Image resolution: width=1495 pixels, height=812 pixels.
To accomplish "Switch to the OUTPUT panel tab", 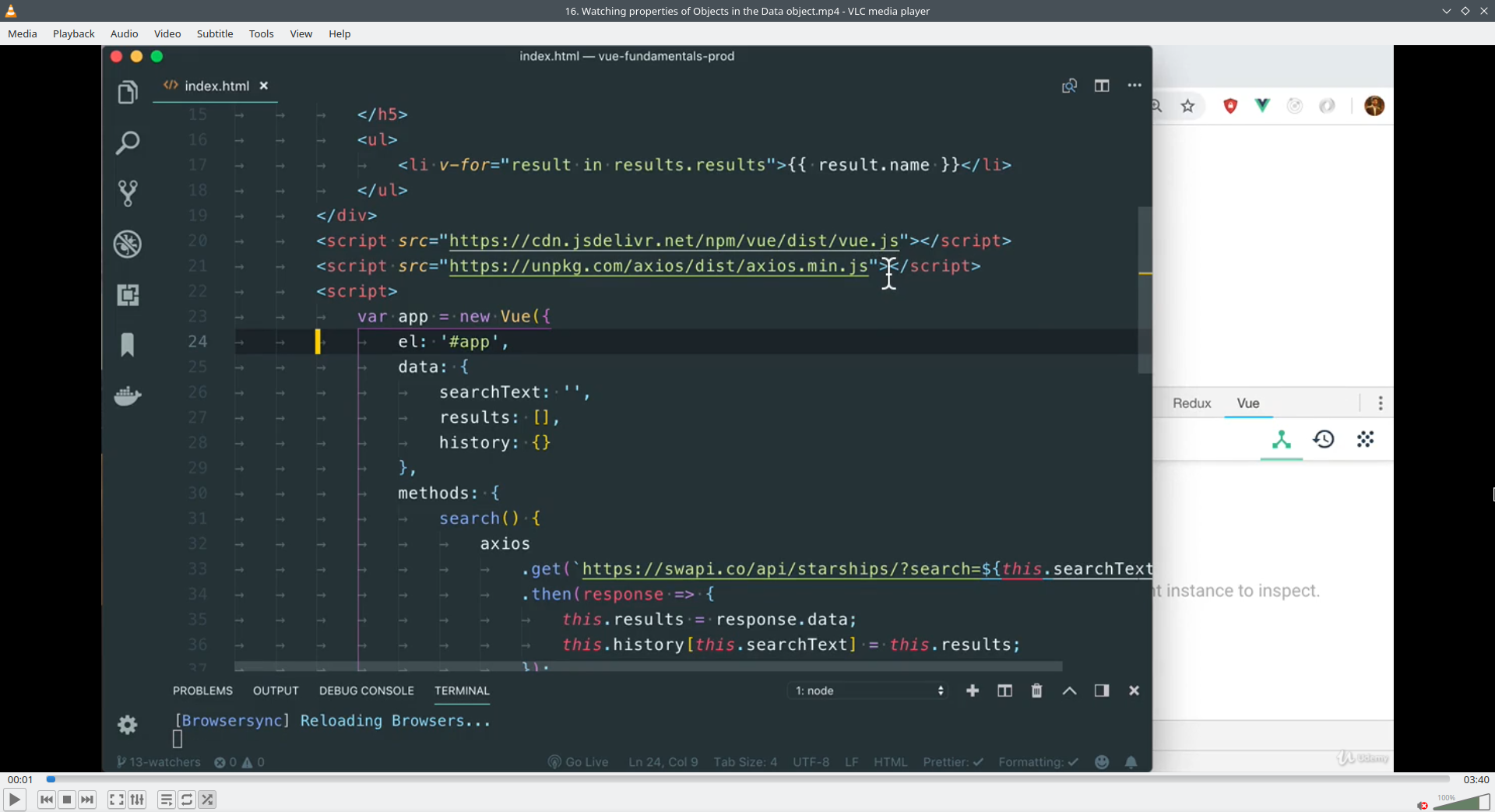I will click(276, 691).
